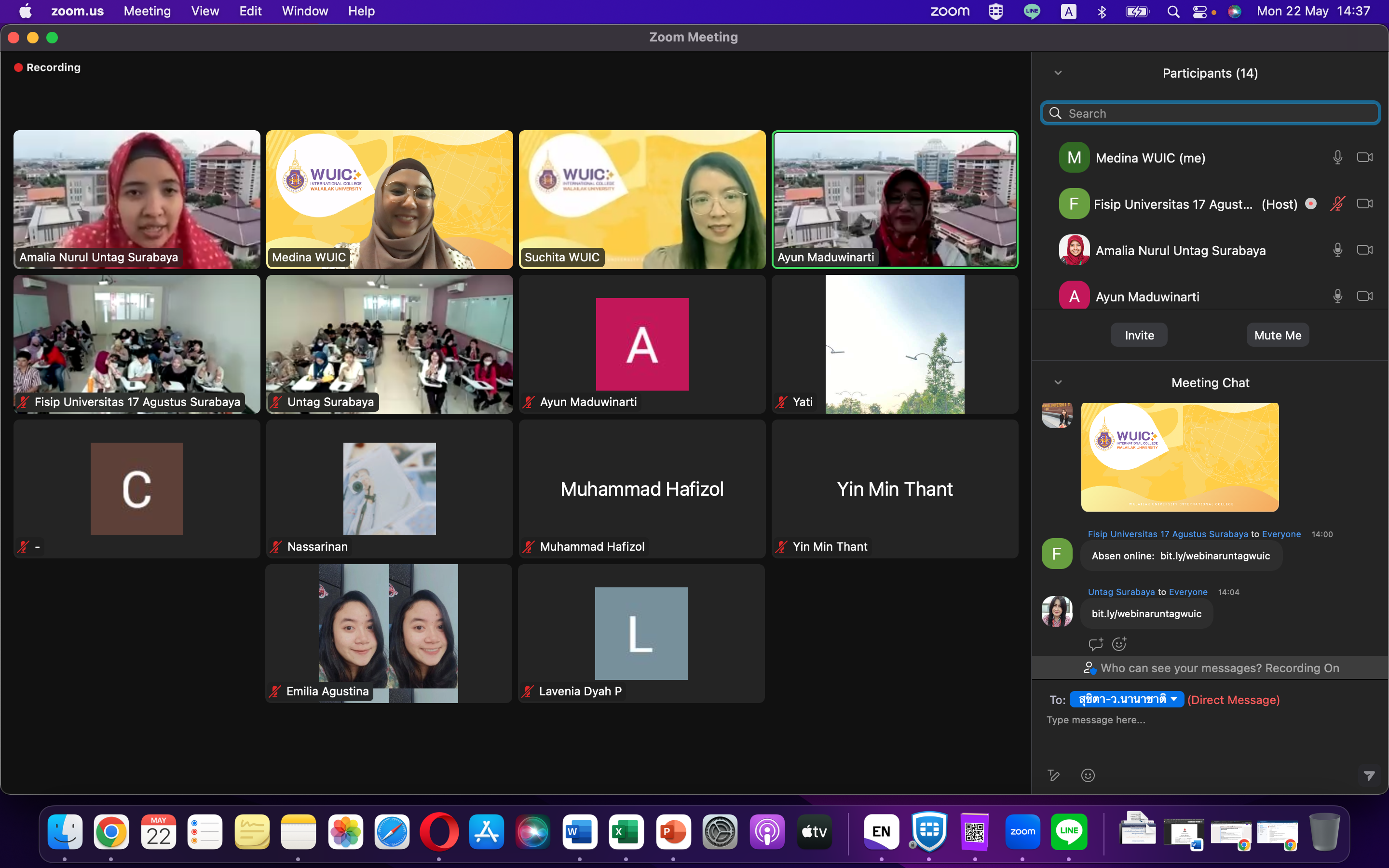Click the shield icon in menu bar
Viewport: 1389px width, 868px height.
[996, 11]
